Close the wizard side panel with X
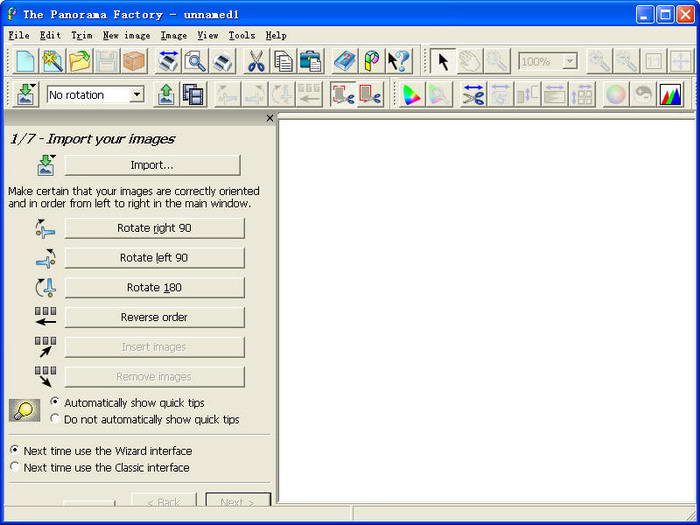 point(270,118)
